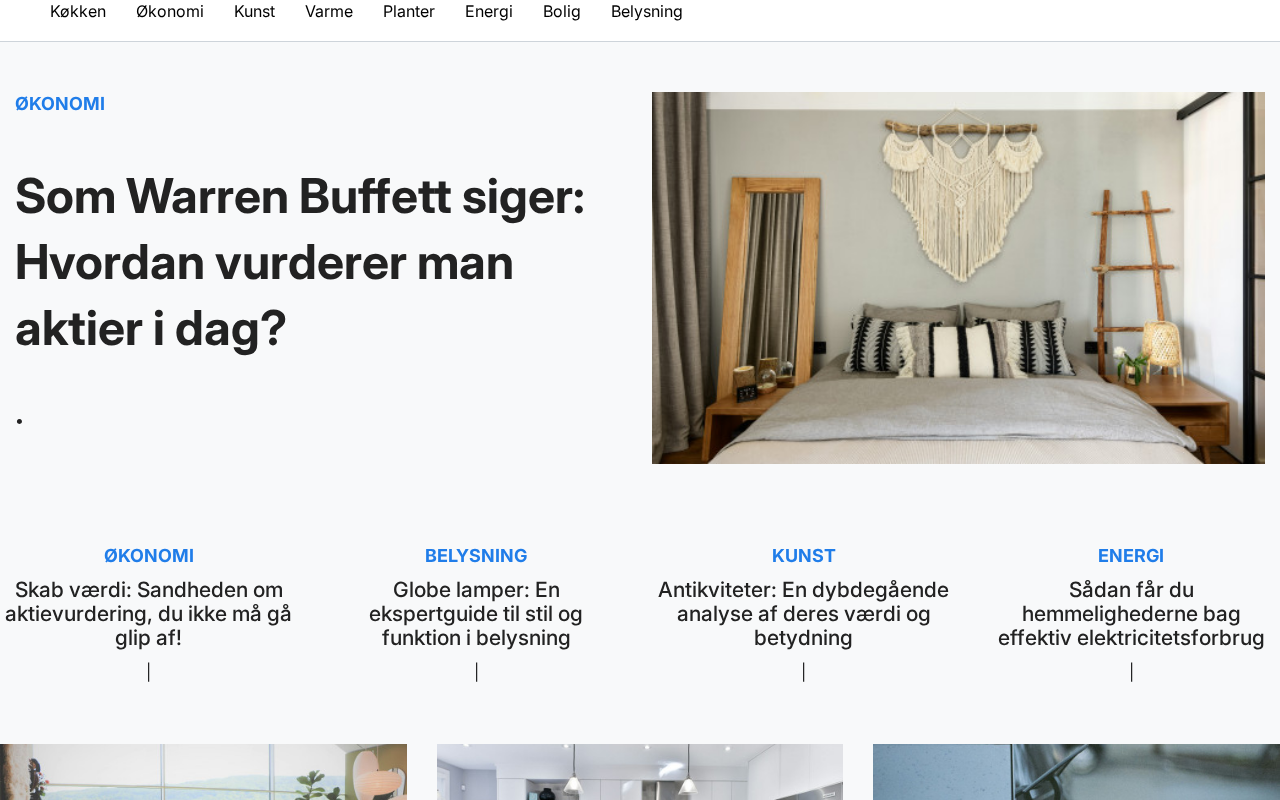1280x800 pixels.
Task: Click the ENERGI category label
Action: (1131, 556)
